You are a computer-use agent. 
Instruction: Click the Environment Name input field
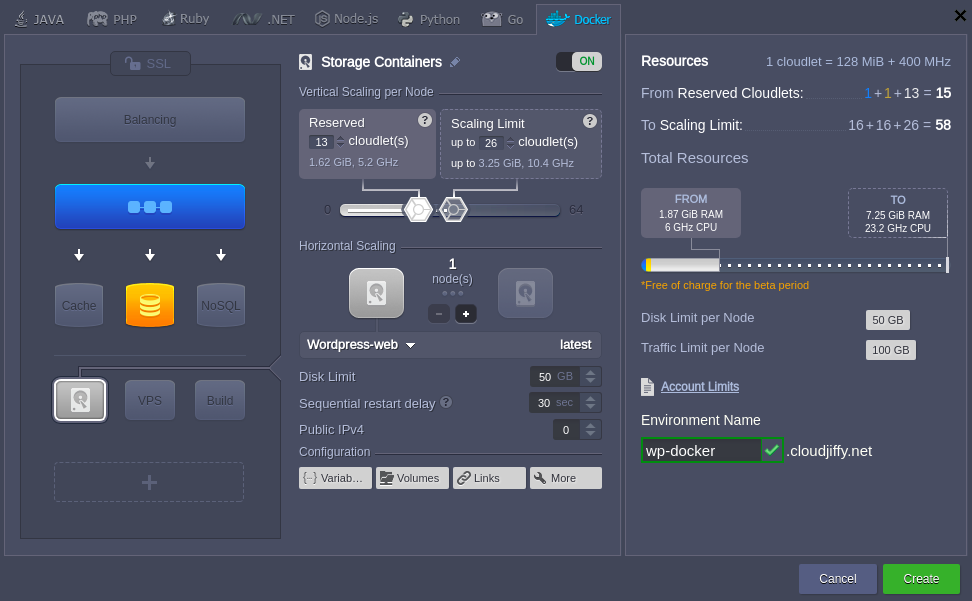pos(700,451)
